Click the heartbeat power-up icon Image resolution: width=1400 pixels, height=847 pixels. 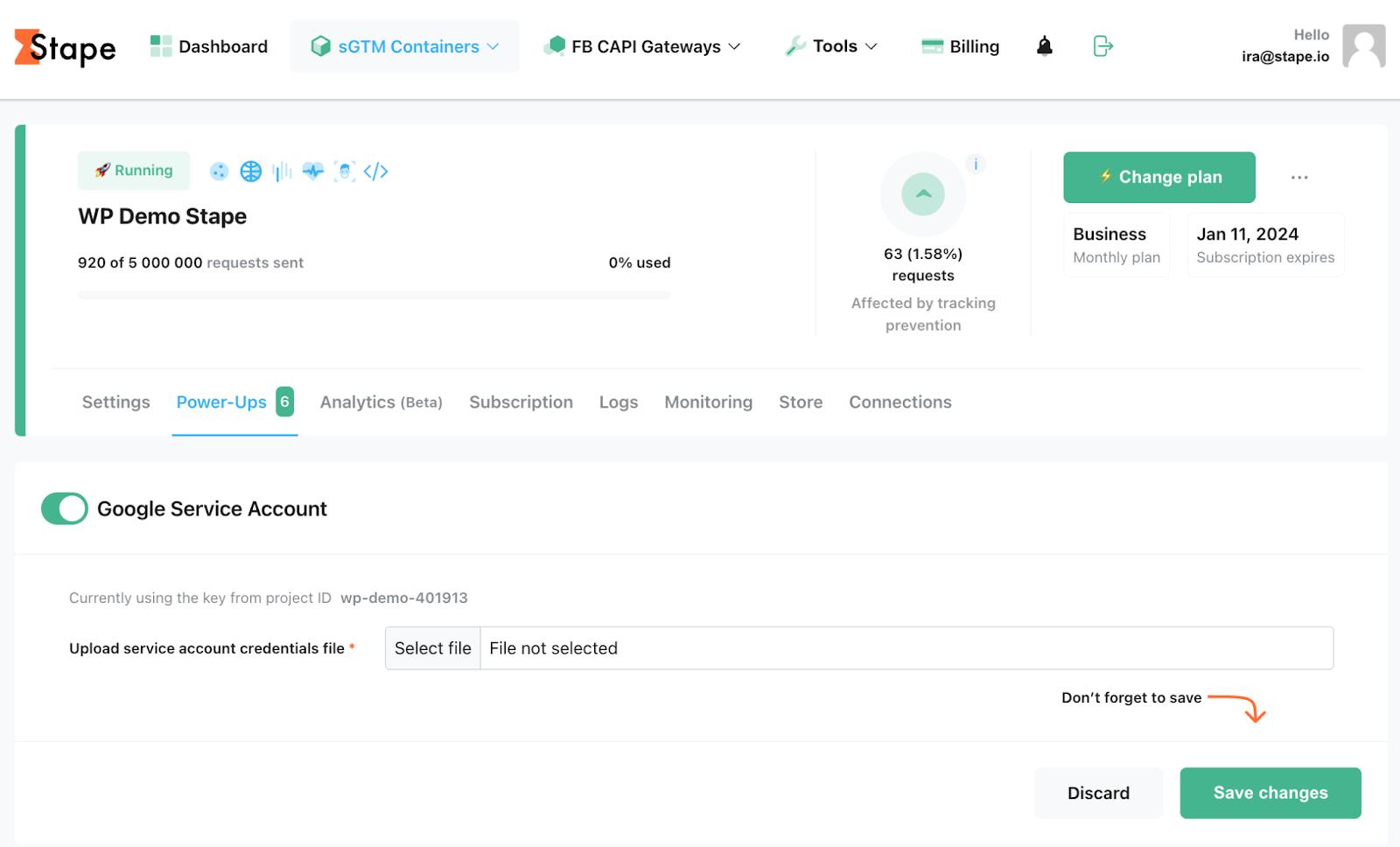(x=313, y=171)
